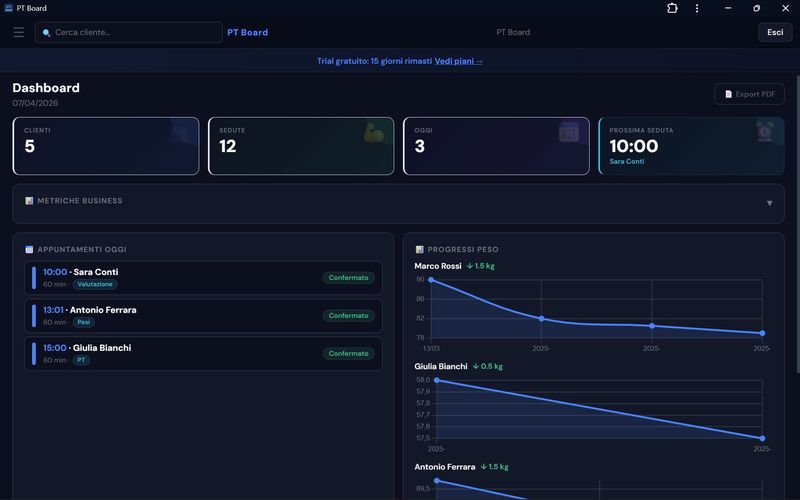This screenshot has height=500, width=800.
Task: Focus the Cerca cliente search field
Action: click(129, 32)
